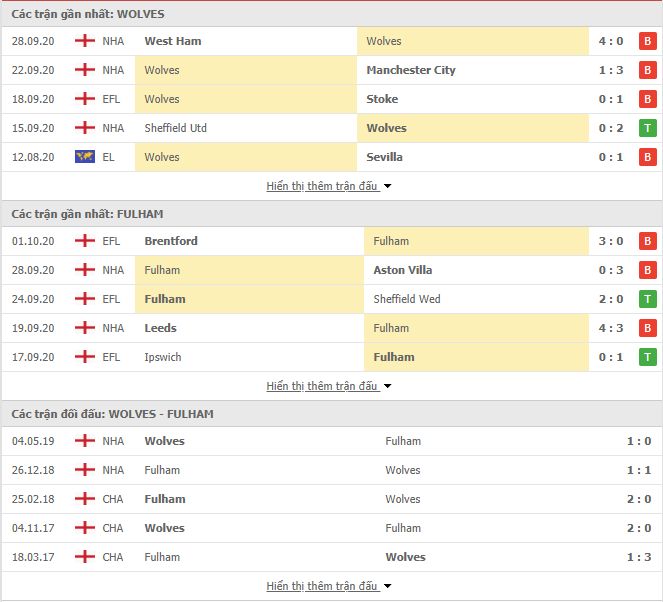Click the red B badge for West Ham match

[647, 41]
